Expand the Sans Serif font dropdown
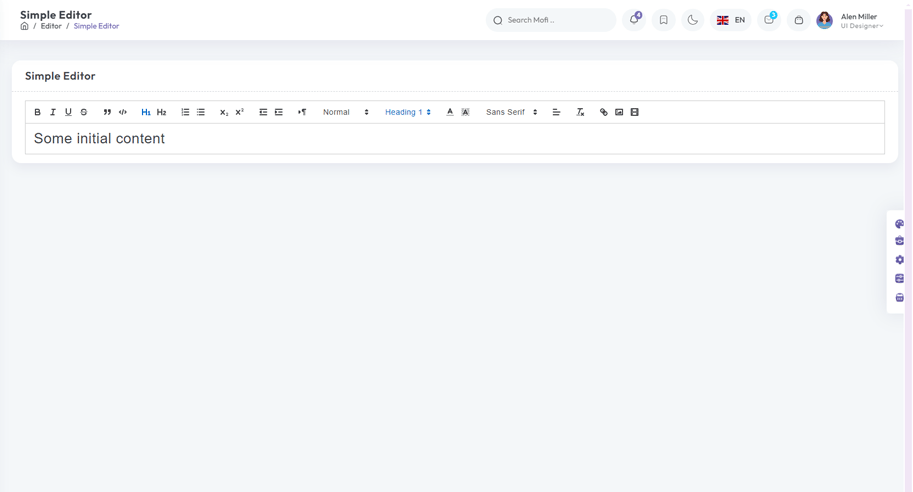Image resolution: width=913 pixels, height=492 pixels. [x=512, y=112]
